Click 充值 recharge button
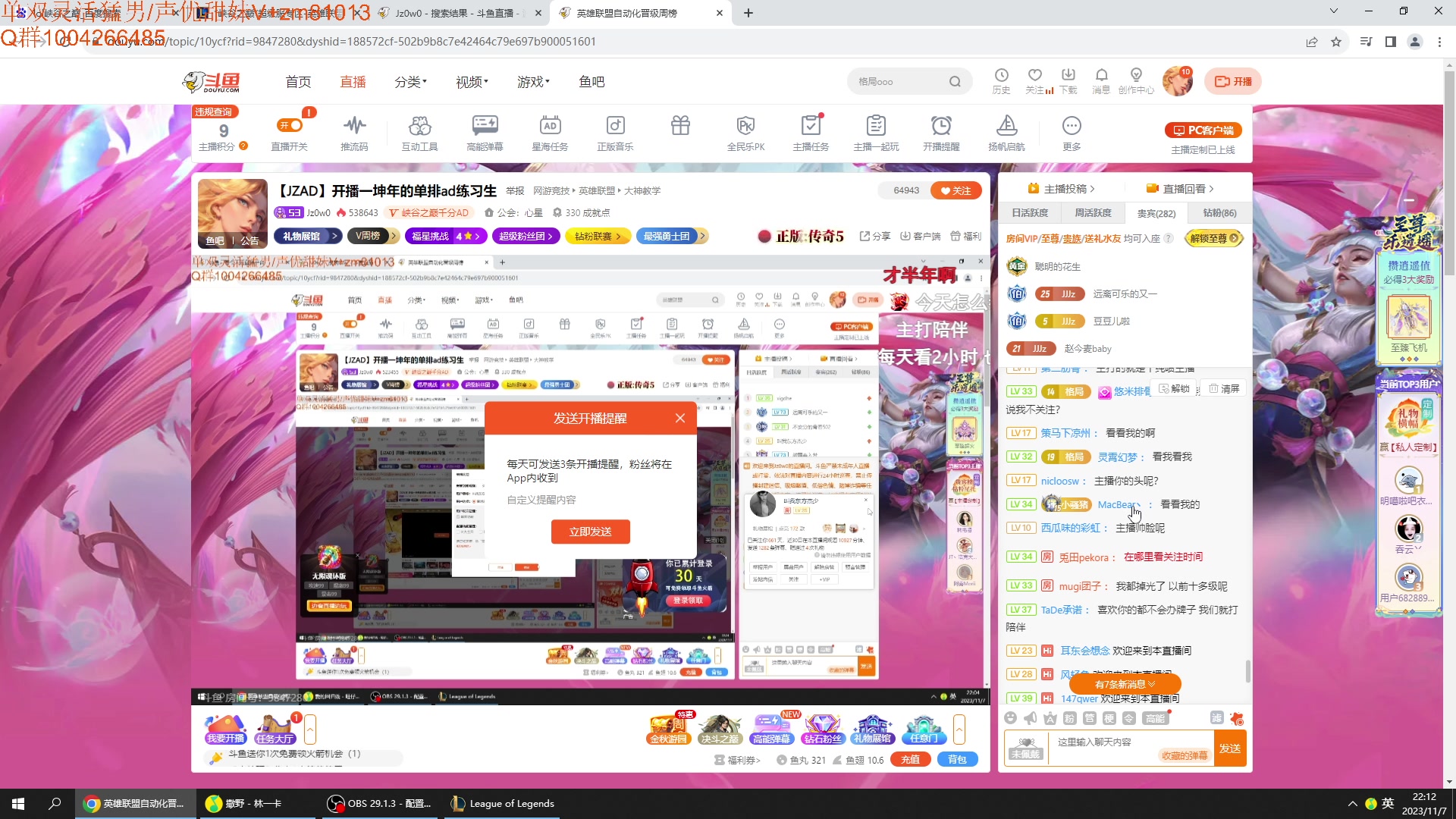The height and width of the screenshot is (819, 1456). pos(910,760)
